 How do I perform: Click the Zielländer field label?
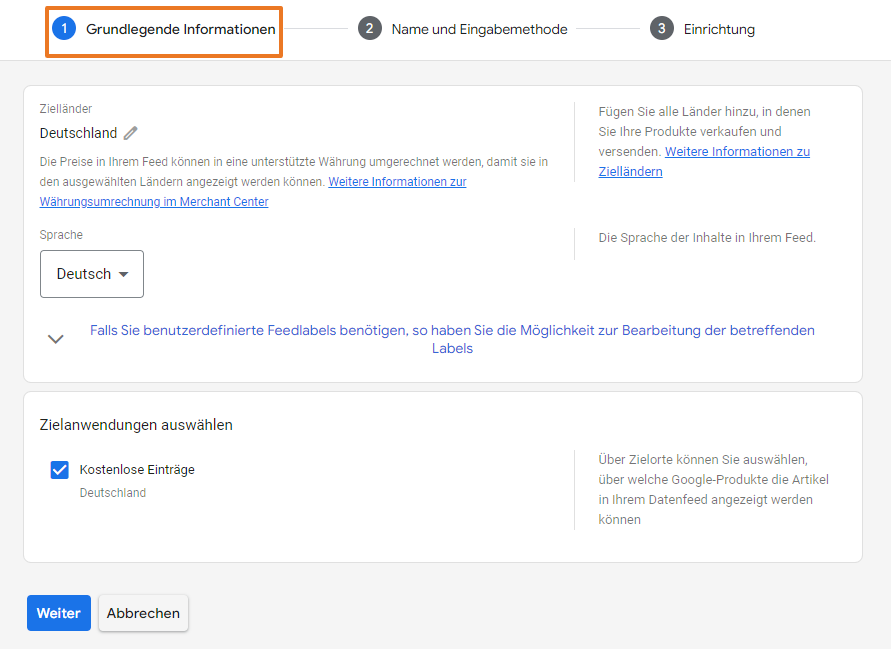click(66, 109)
